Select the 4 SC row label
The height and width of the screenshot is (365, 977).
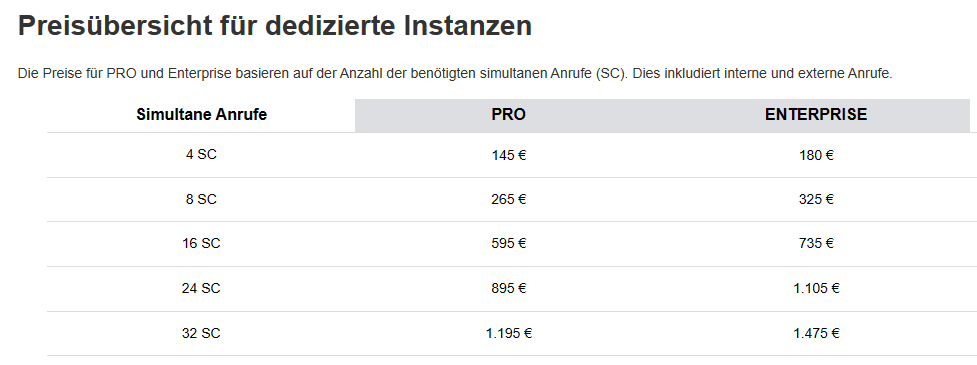pyautogui.click(x=201, y=154)
